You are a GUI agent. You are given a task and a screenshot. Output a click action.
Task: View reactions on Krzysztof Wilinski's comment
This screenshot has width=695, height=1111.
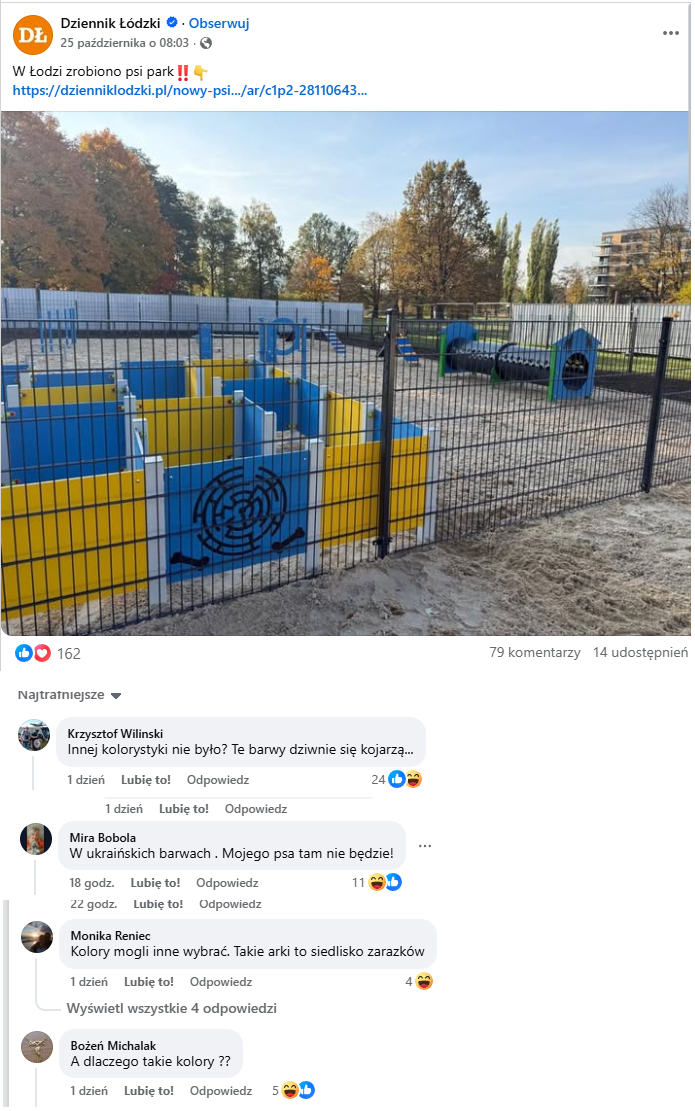click(x=397, y=780)
